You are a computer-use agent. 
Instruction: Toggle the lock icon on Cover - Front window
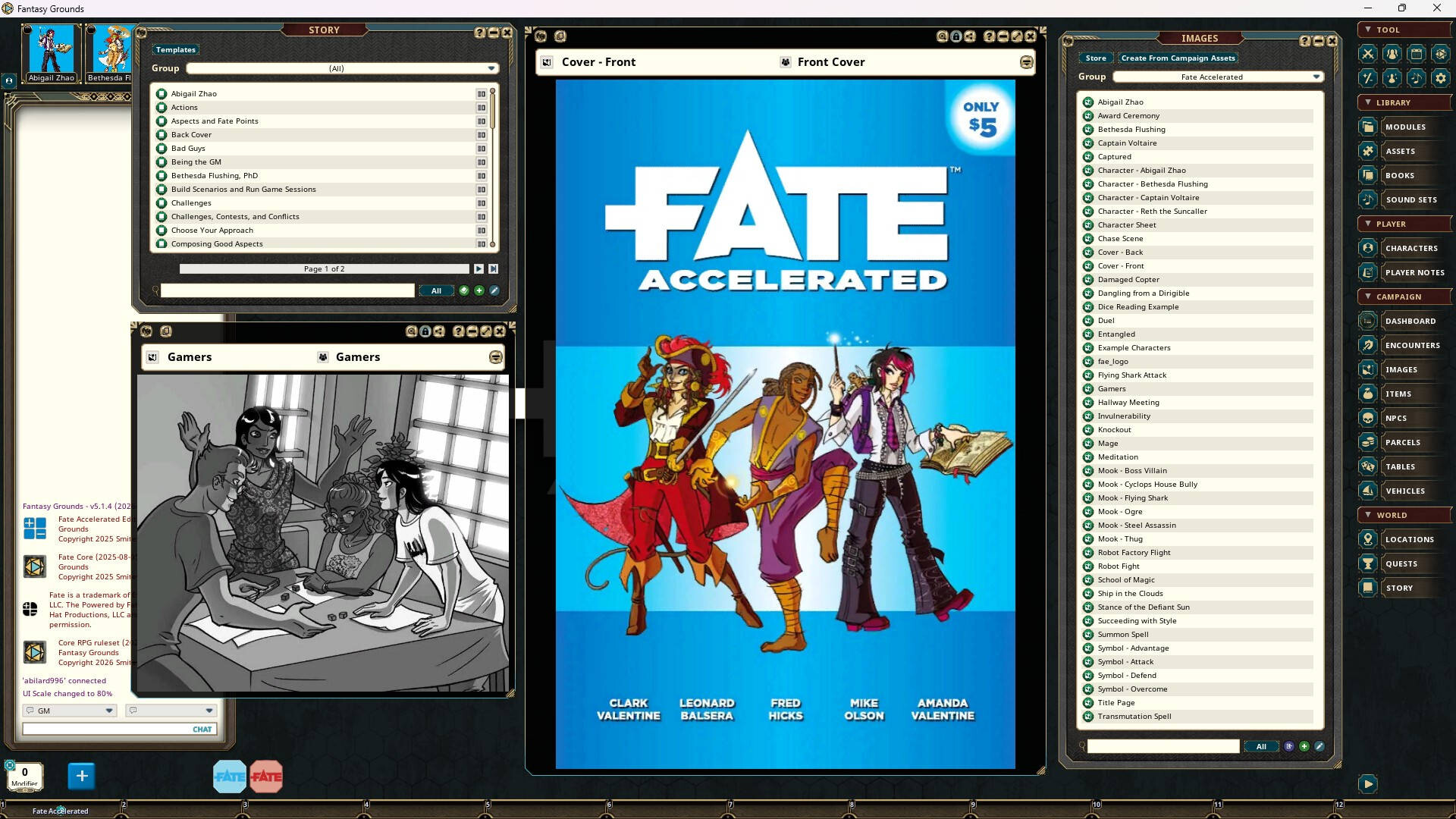[x=956, y=36]
